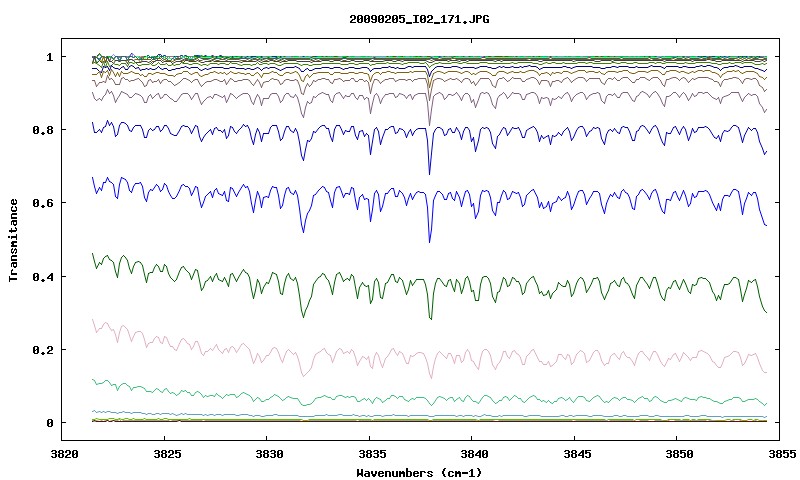Click the x-axis tick label 3840
800x480 pixels.
(473, 454)
